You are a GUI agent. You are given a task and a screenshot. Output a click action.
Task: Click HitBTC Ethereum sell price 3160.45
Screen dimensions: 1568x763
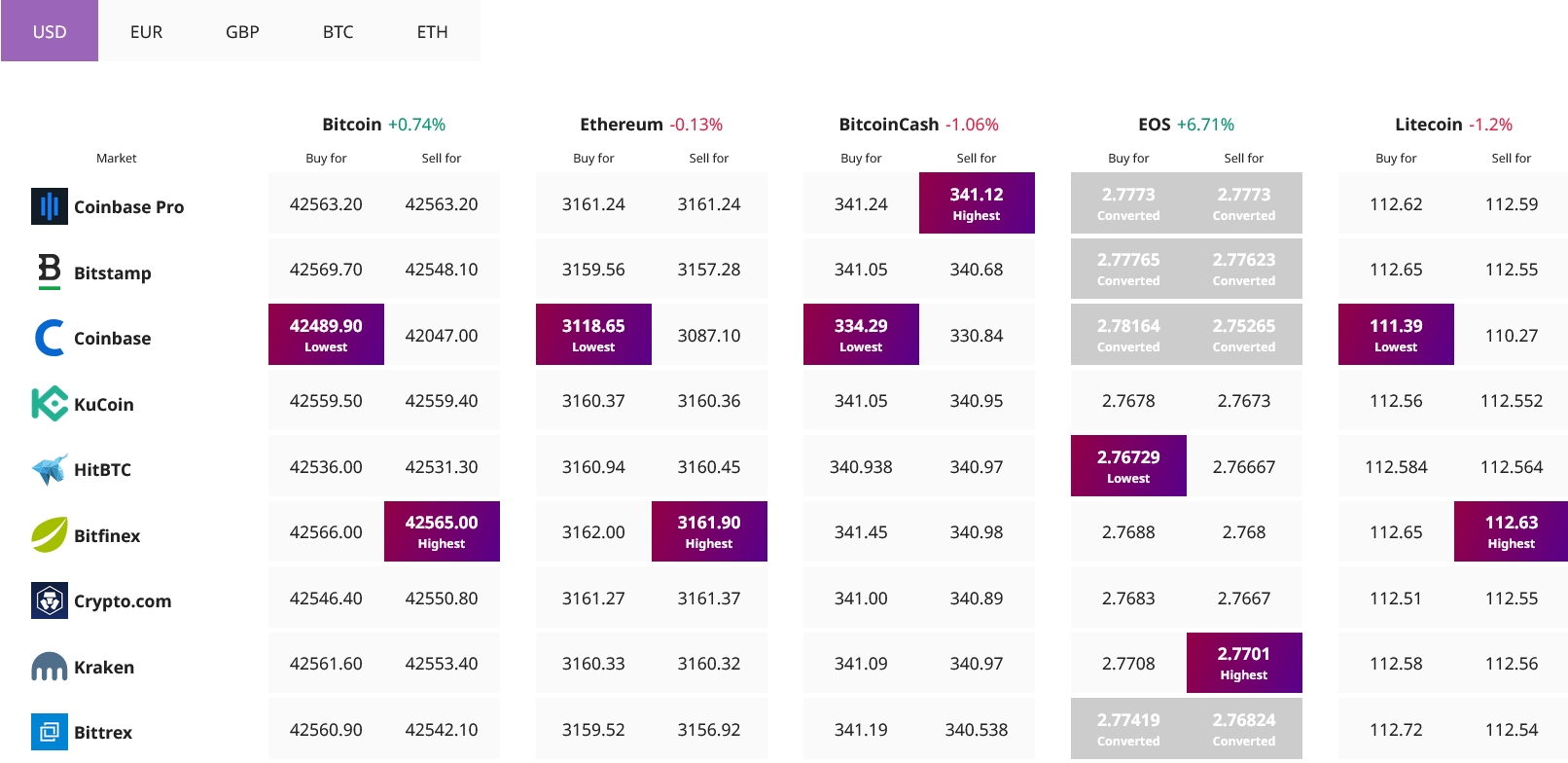709,467
